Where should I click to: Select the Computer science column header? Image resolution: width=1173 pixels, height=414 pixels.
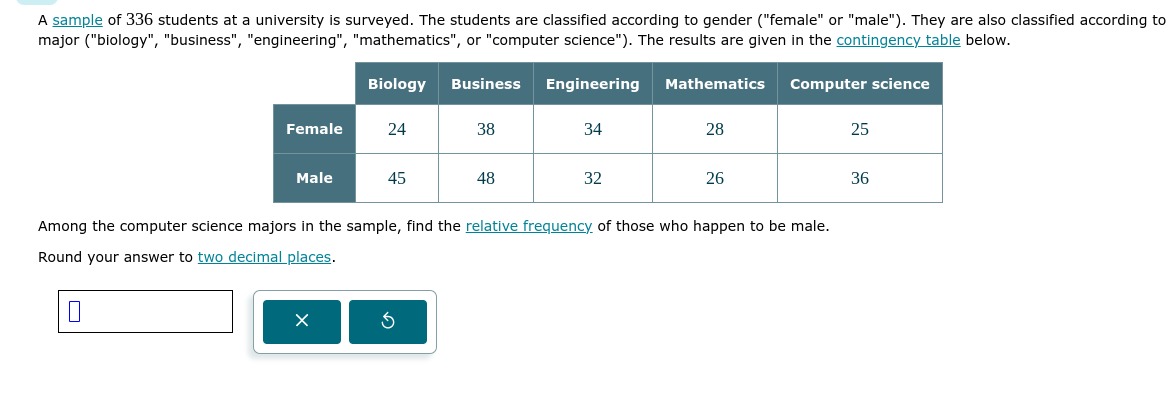[860, 84]
